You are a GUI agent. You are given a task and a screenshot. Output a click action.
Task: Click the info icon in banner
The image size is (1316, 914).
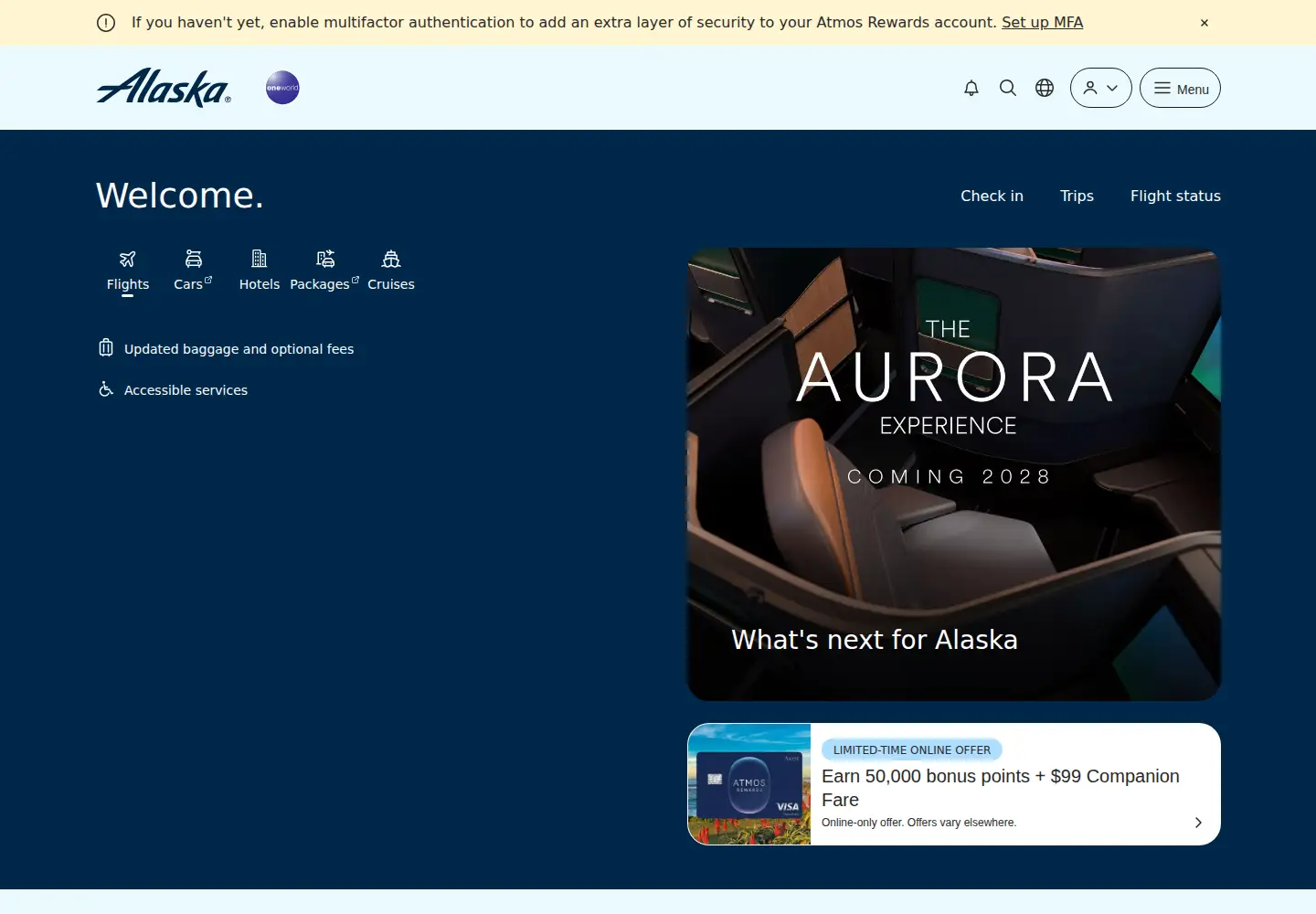pos(106,23)
